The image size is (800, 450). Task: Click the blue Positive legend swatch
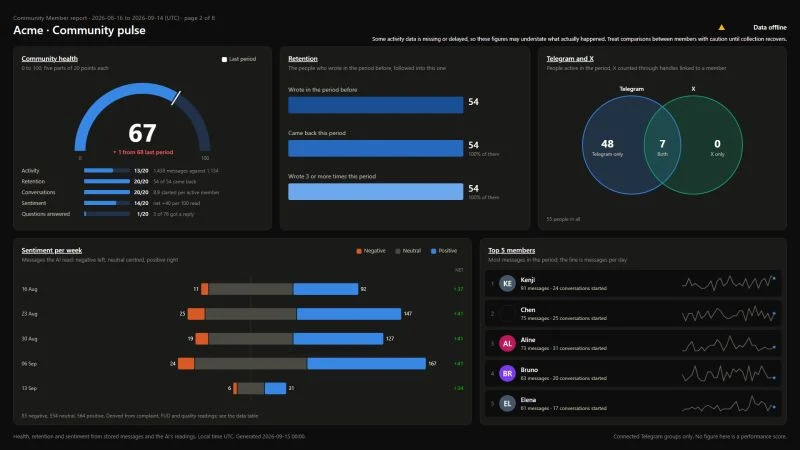433,251
